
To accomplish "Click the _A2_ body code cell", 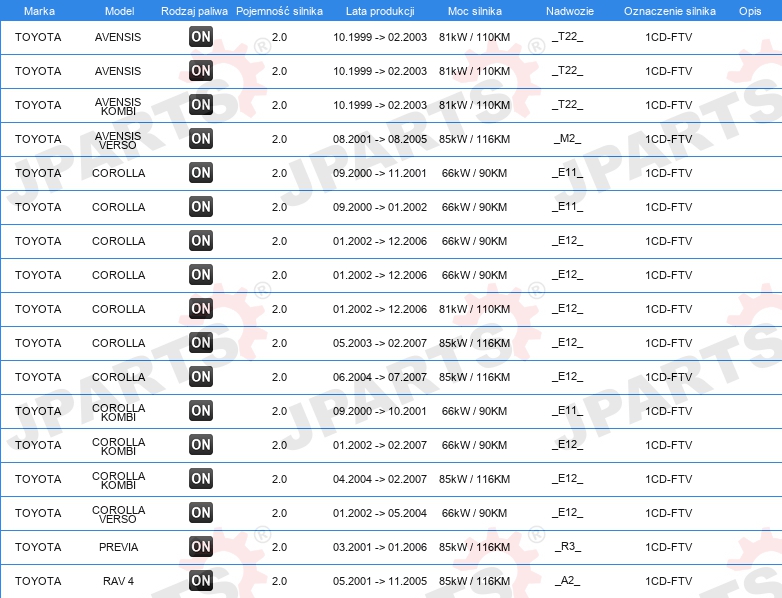I will 568,581.
